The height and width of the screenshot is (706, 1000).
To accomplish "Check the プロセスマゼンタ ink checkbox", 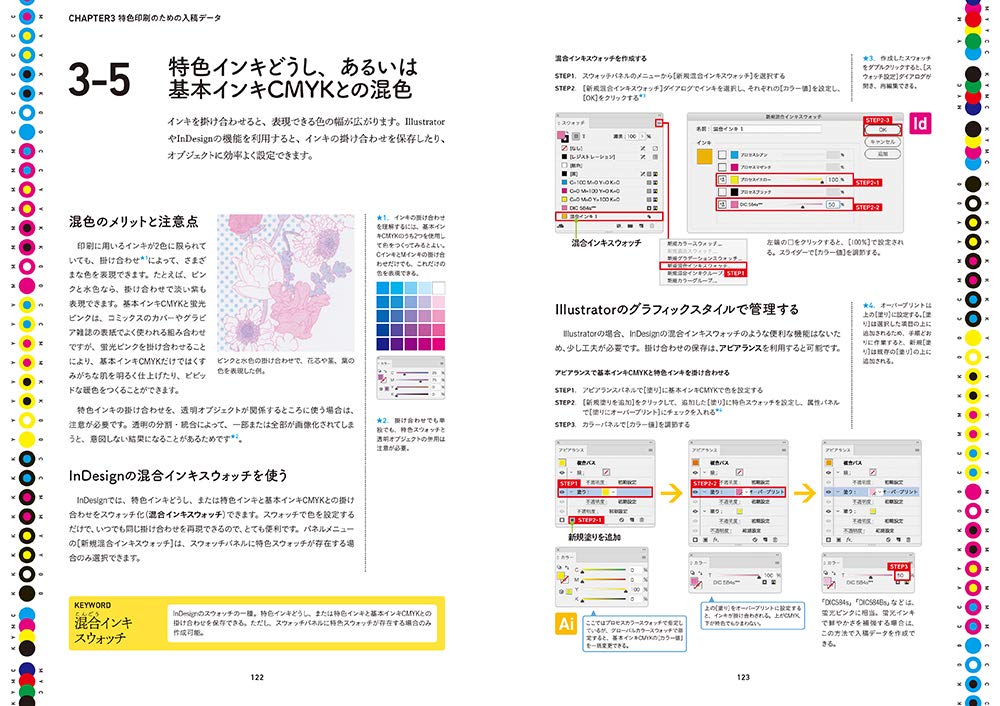I will [723, 166].
